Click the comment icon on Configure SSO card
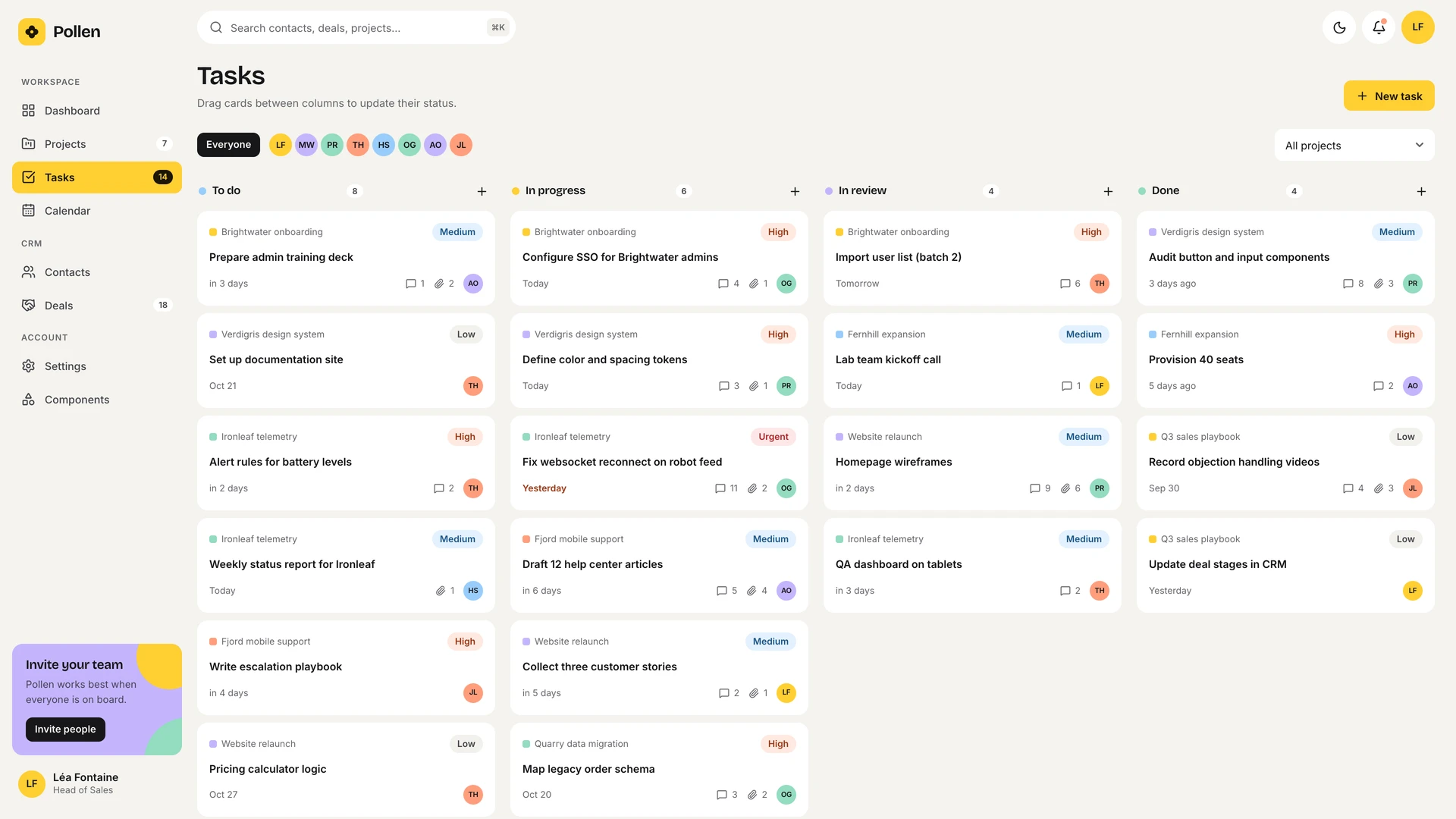Screen dimensions: 1456x819 click(723, 284)
